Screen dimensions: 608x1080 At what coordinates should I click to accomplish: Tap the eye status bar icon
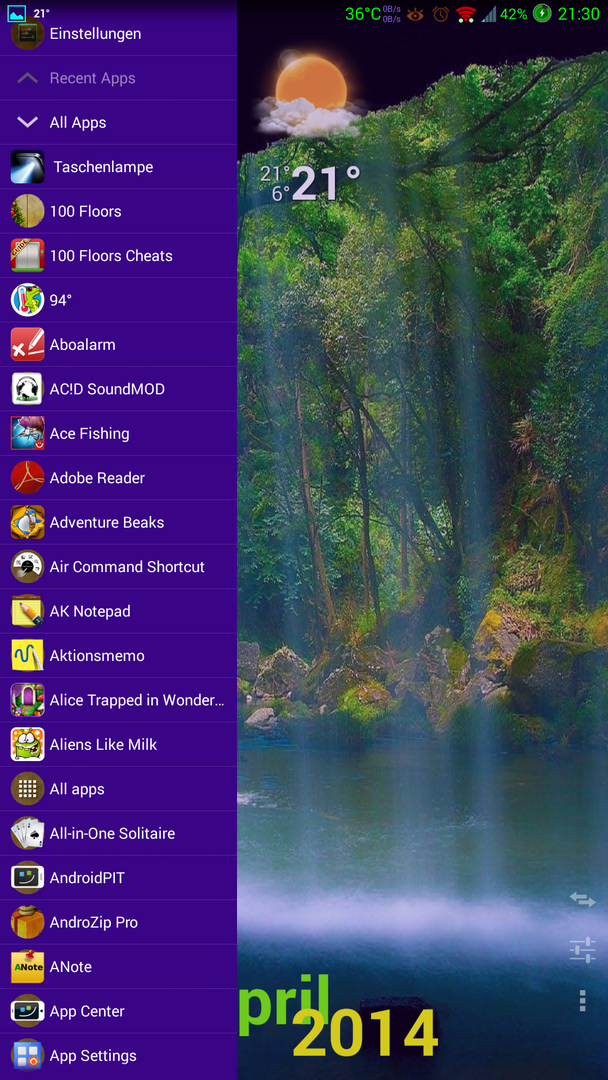point(415,14)
